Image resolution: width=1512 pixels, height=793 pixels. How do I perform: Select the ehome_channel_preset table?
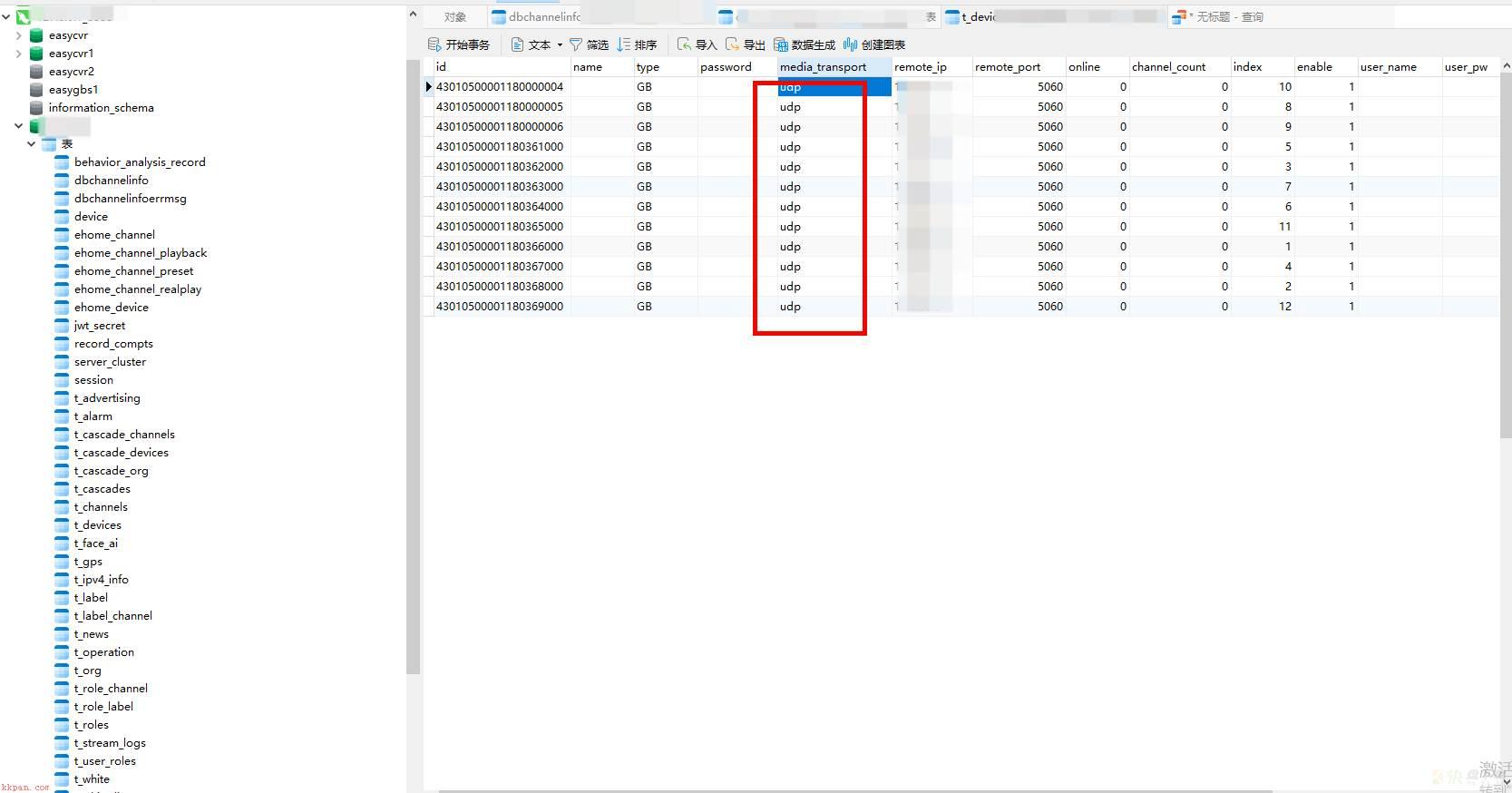pos(134,271)
